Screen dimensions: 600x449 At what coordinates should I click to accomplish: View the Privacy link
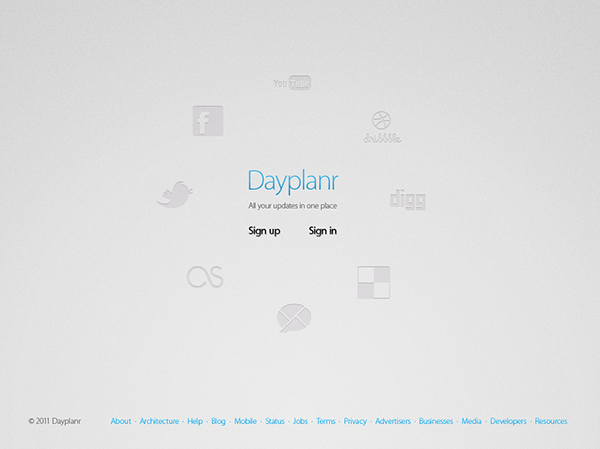(x=355, y=421)
